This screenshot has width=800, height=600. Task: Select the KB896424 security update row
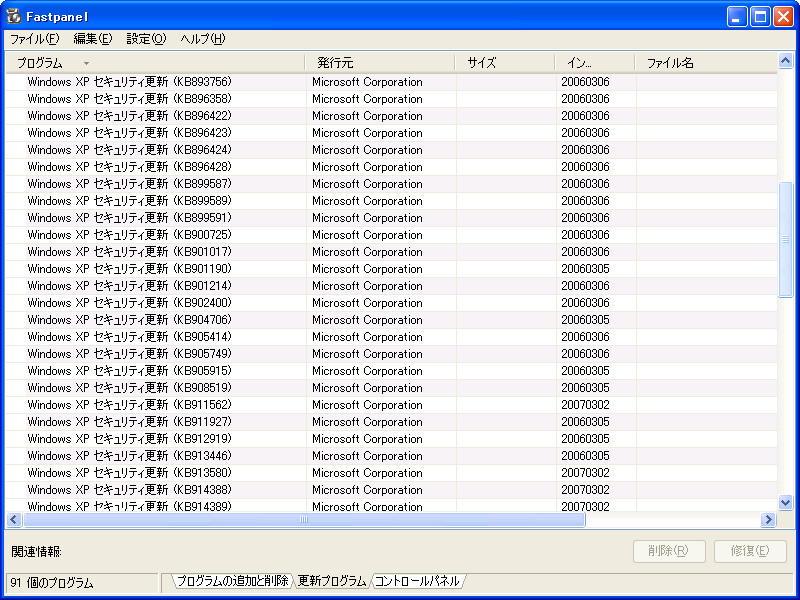coord(391,150)
